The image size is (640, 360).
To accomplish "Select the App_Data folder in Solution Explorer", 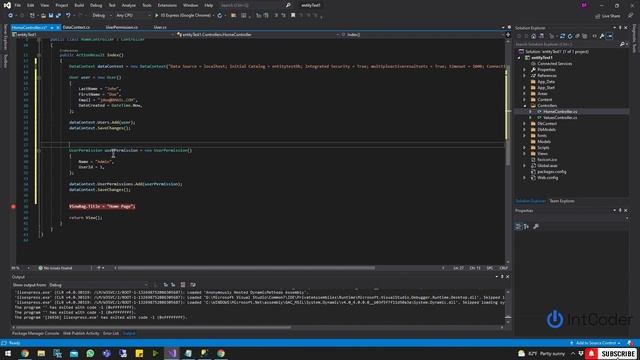I will 546,82.
